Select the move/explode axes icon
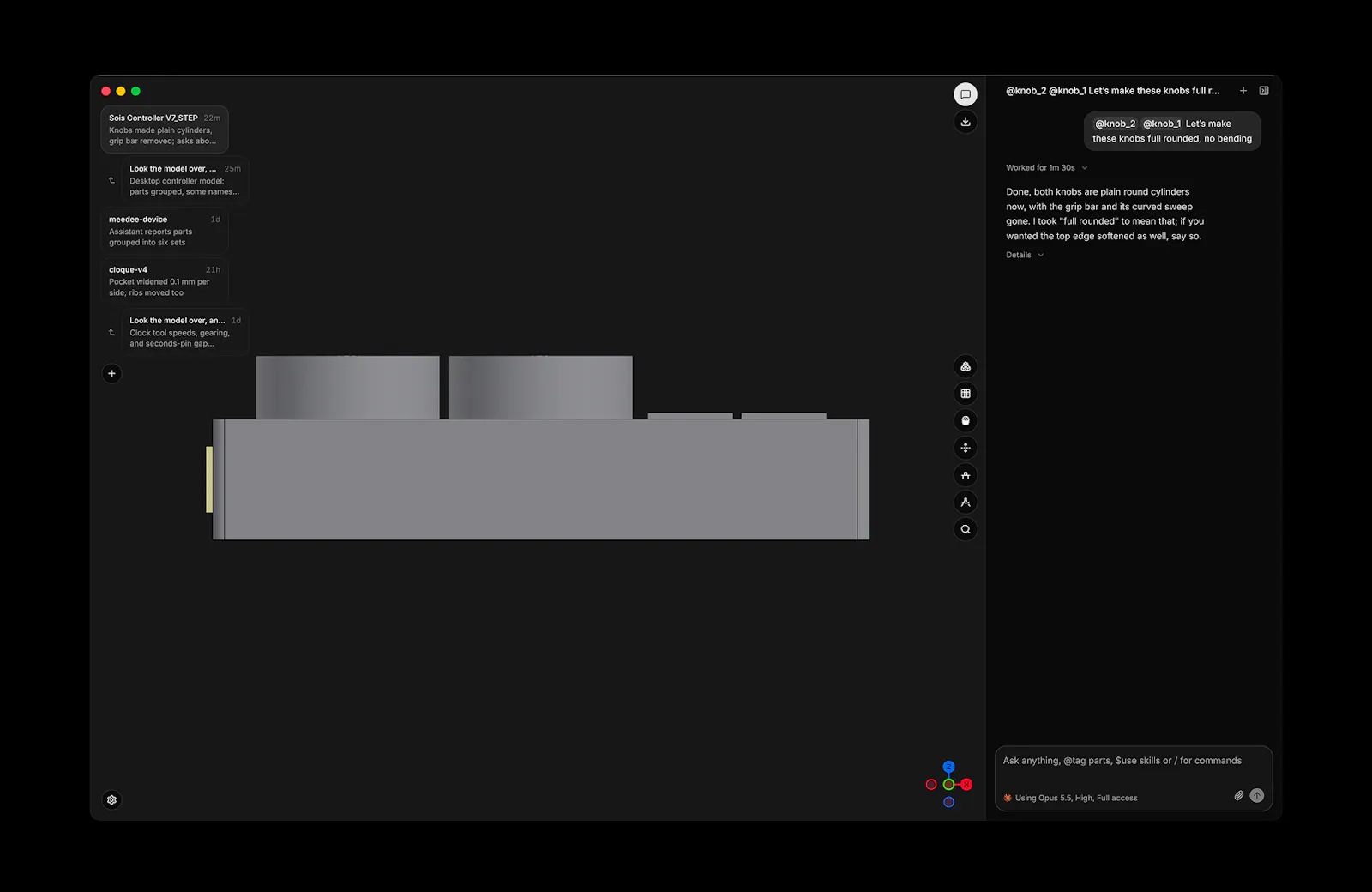Image resolution: width=1372 pixels, height=892 pixels. point(966,448)
